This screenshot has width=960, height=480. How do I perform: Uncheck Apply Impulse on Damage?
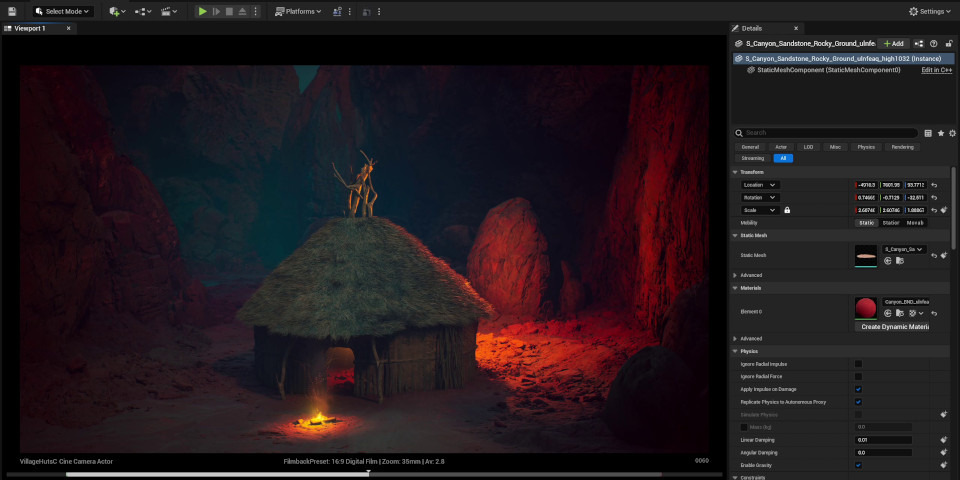(858, 389)
